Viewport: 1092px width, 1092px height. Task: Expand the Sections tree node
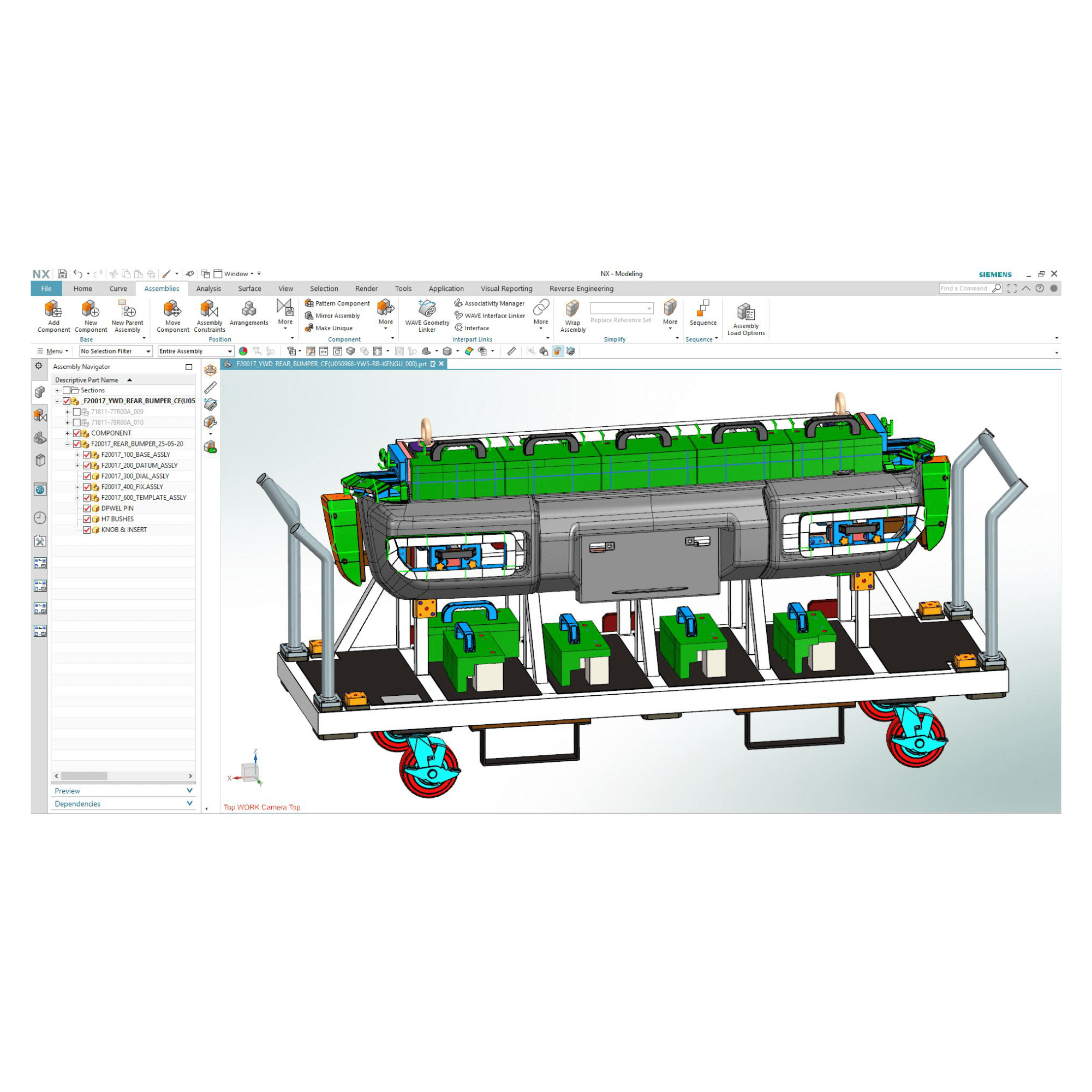pyautogui.click(x=57, y=391)
